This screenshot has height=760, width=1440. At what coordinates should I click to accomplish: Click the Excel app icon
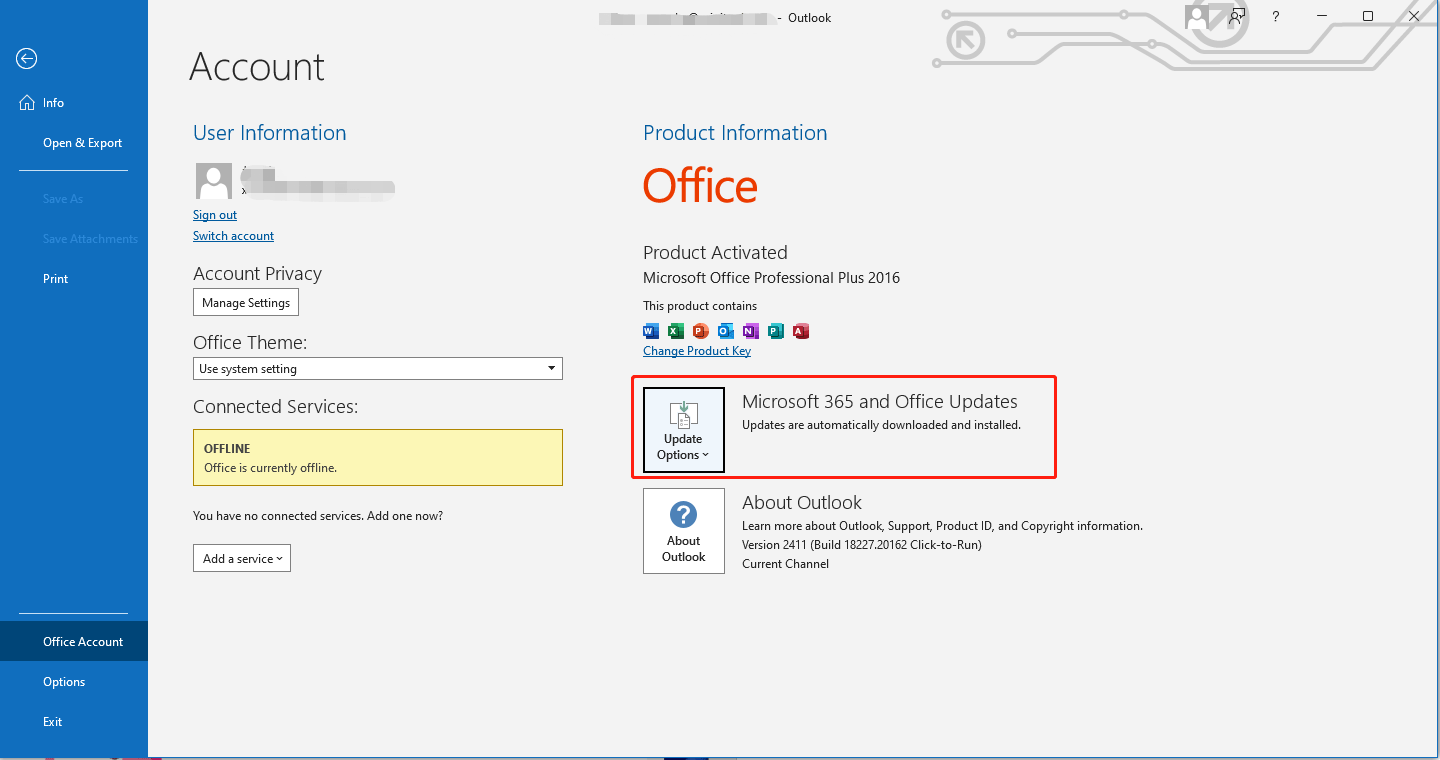point(676,331)
